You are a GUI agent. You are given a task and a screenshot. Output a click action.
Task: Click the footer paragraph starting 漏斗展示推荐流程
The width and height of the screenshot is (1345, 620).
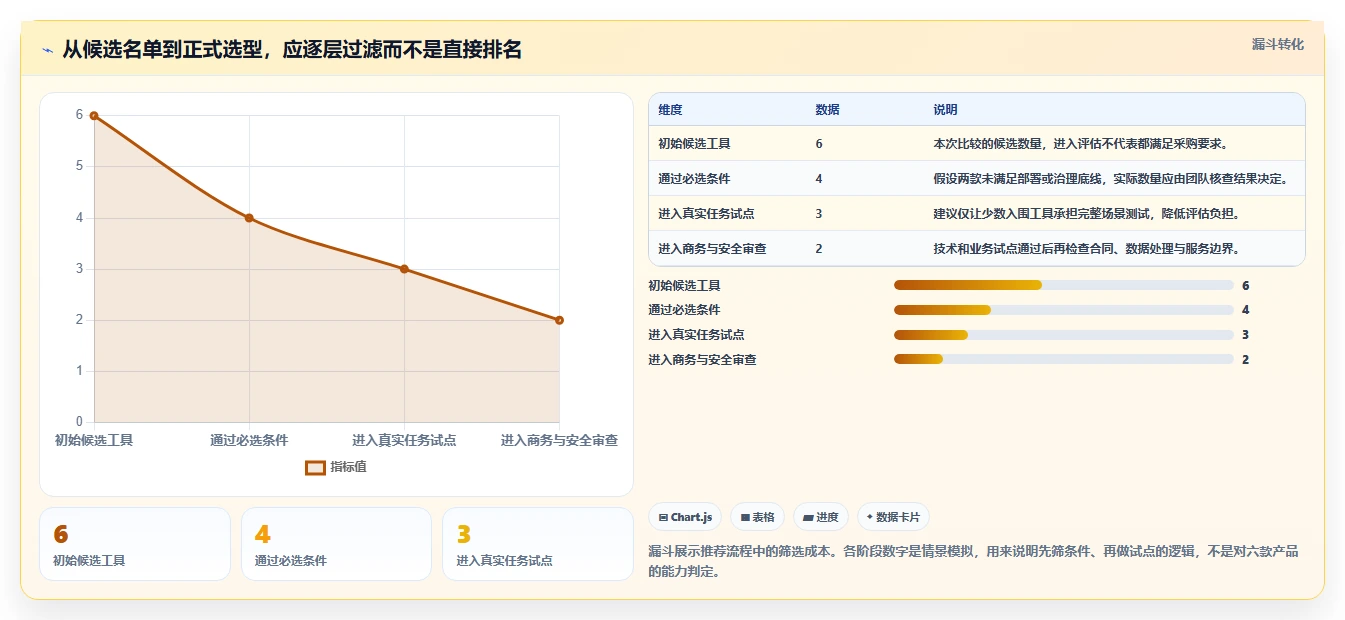[x=973, y=562]
